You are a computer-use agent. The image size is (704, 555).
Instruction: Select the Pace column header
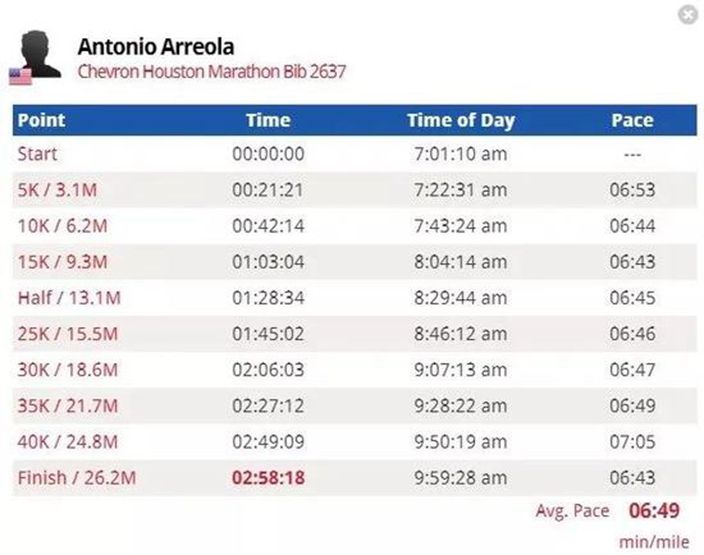[x=632, y=120]
